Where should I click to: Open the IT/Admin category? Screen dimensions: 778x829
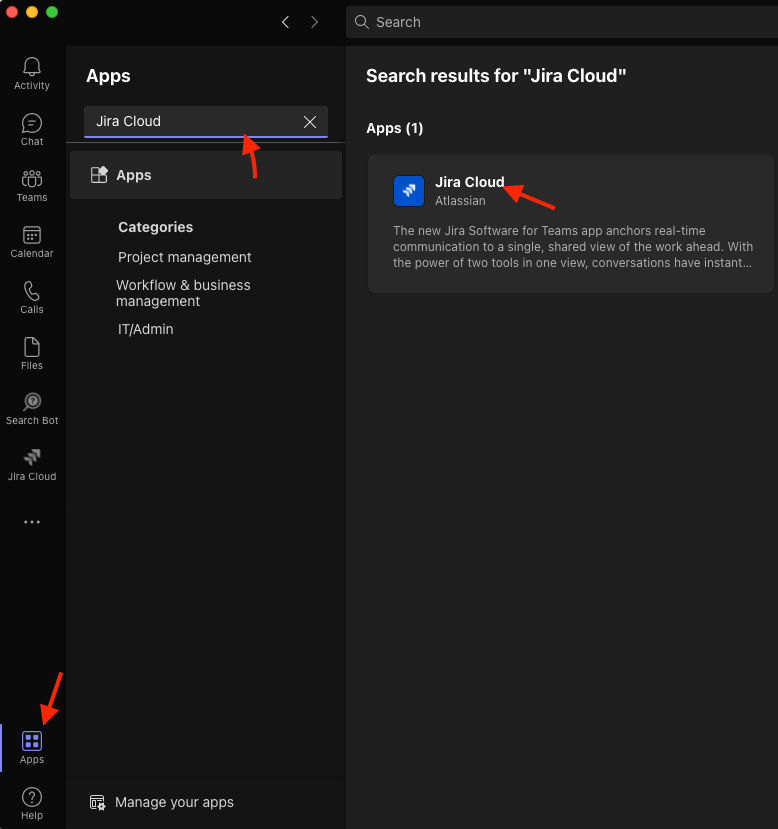click(145, 328)
